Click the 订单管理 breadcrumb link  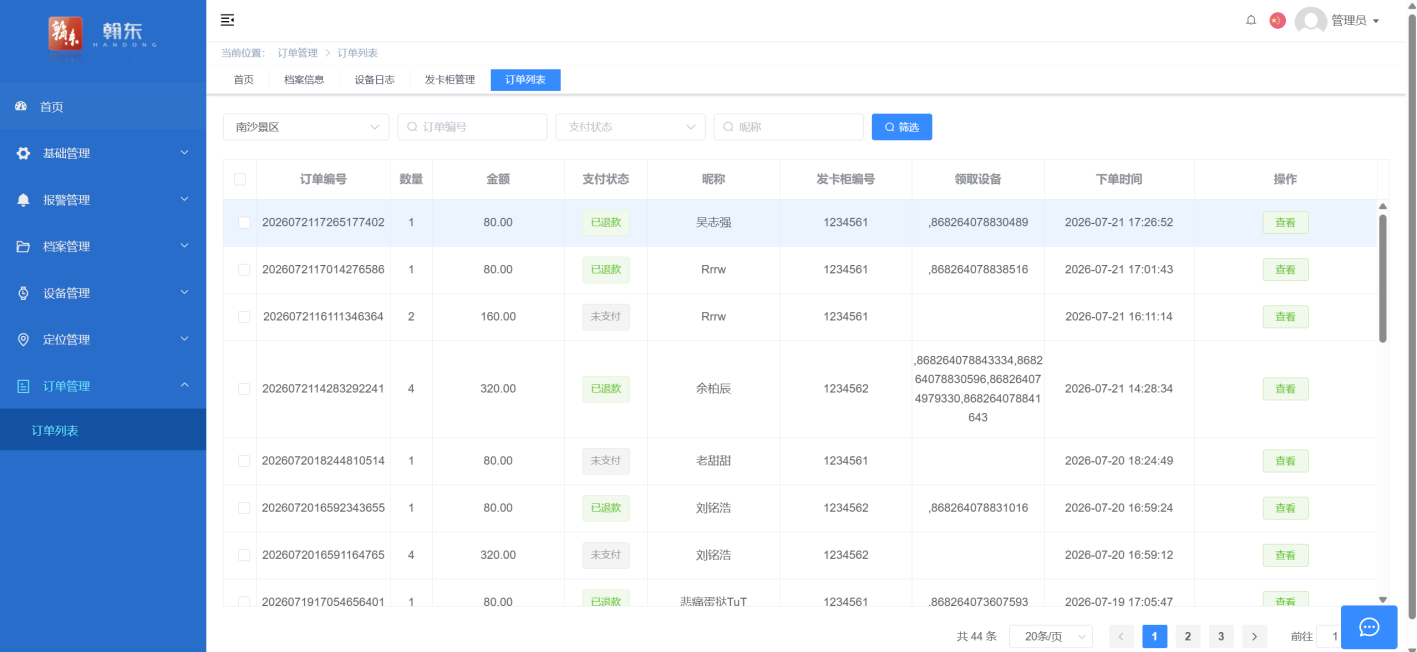[x=297, y=53]
